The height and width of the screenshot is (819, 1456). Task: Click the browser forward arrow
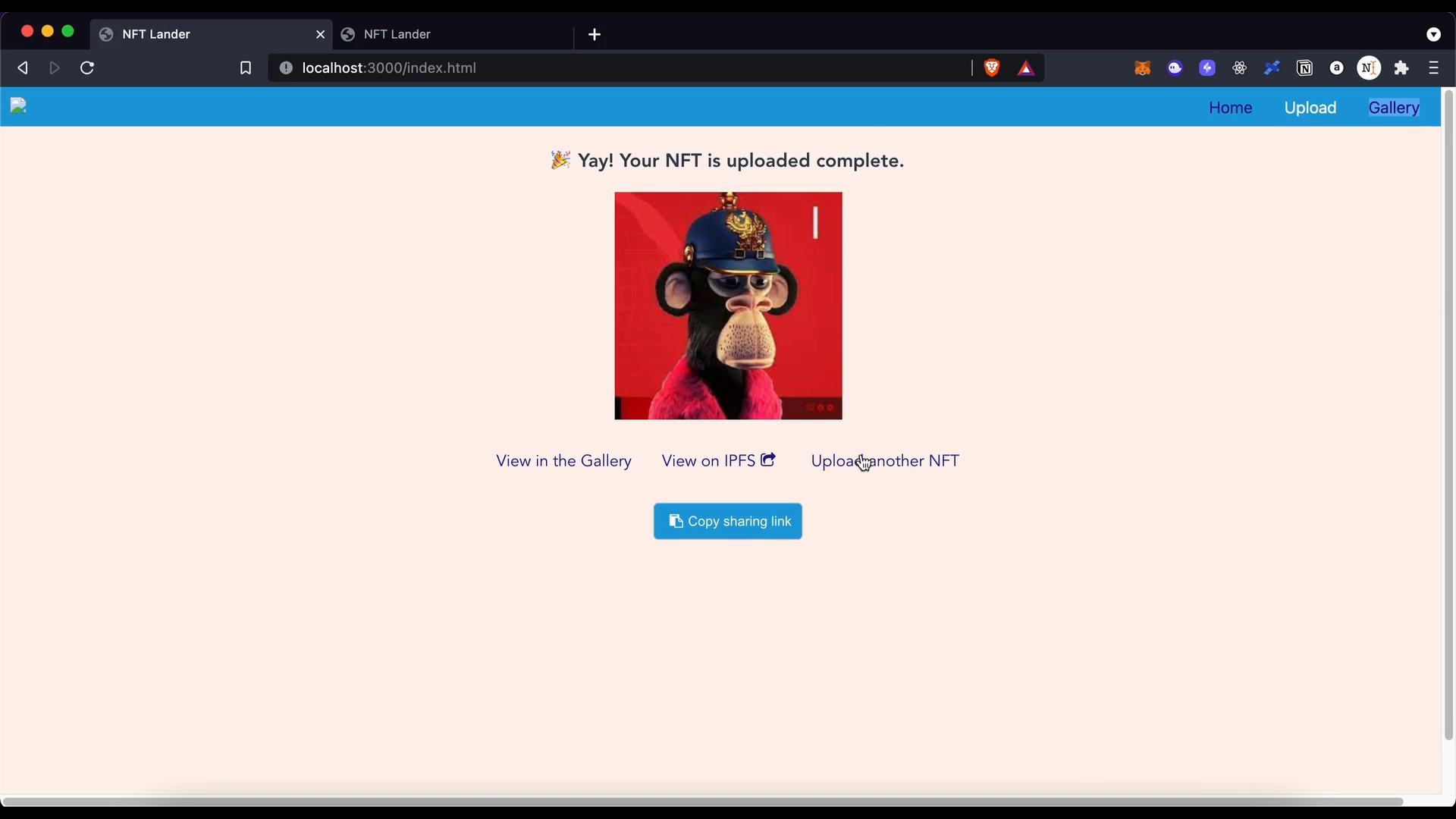point(55,68)
